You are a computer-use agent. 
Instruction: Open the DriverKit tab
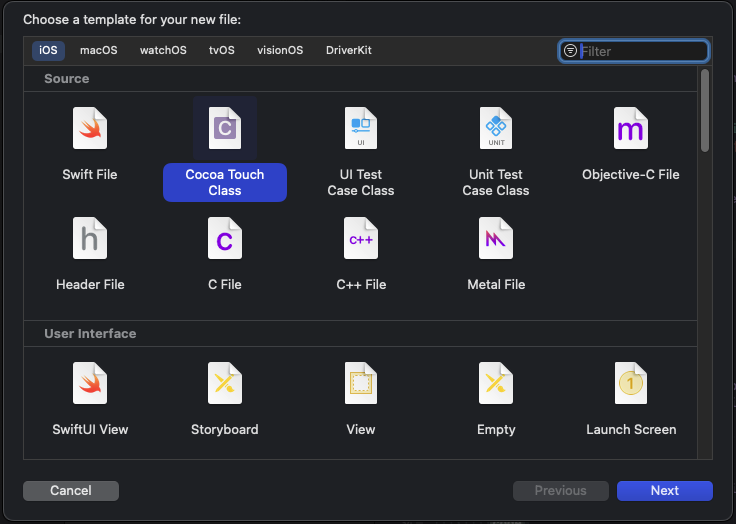click(x=349, y=50)
